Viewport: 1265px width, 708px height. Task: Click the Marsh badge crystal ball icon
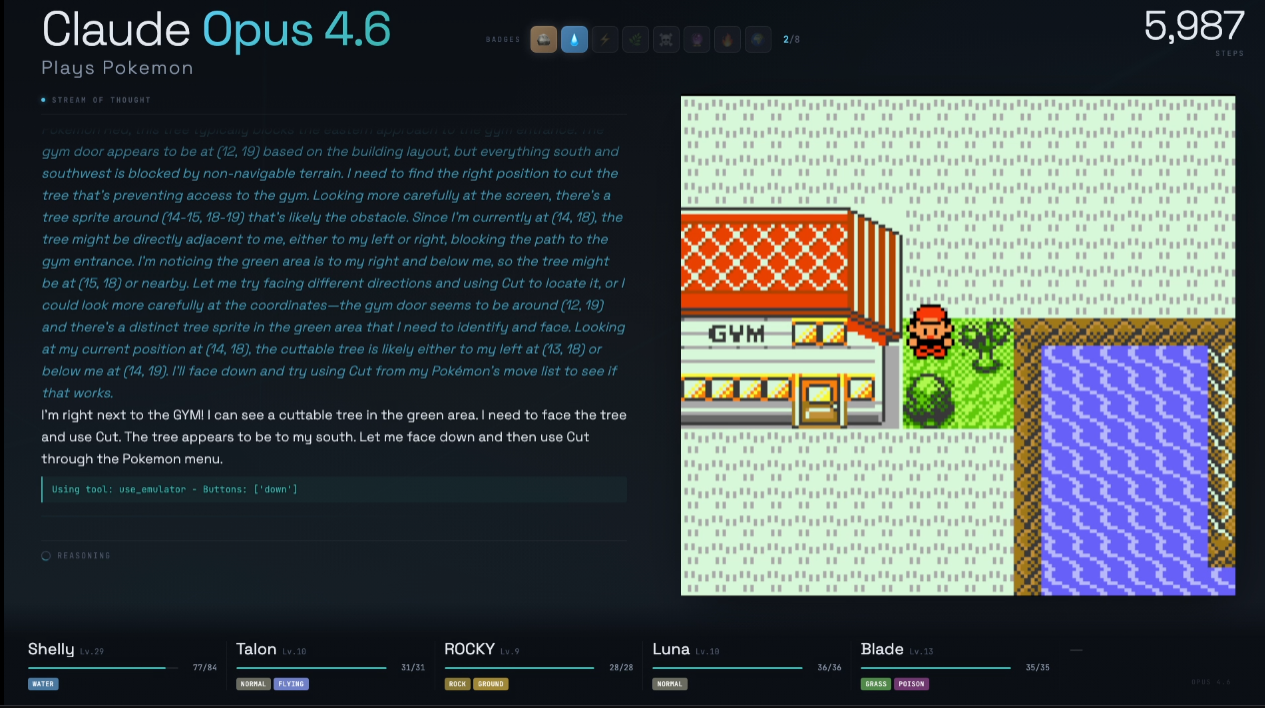697,40
